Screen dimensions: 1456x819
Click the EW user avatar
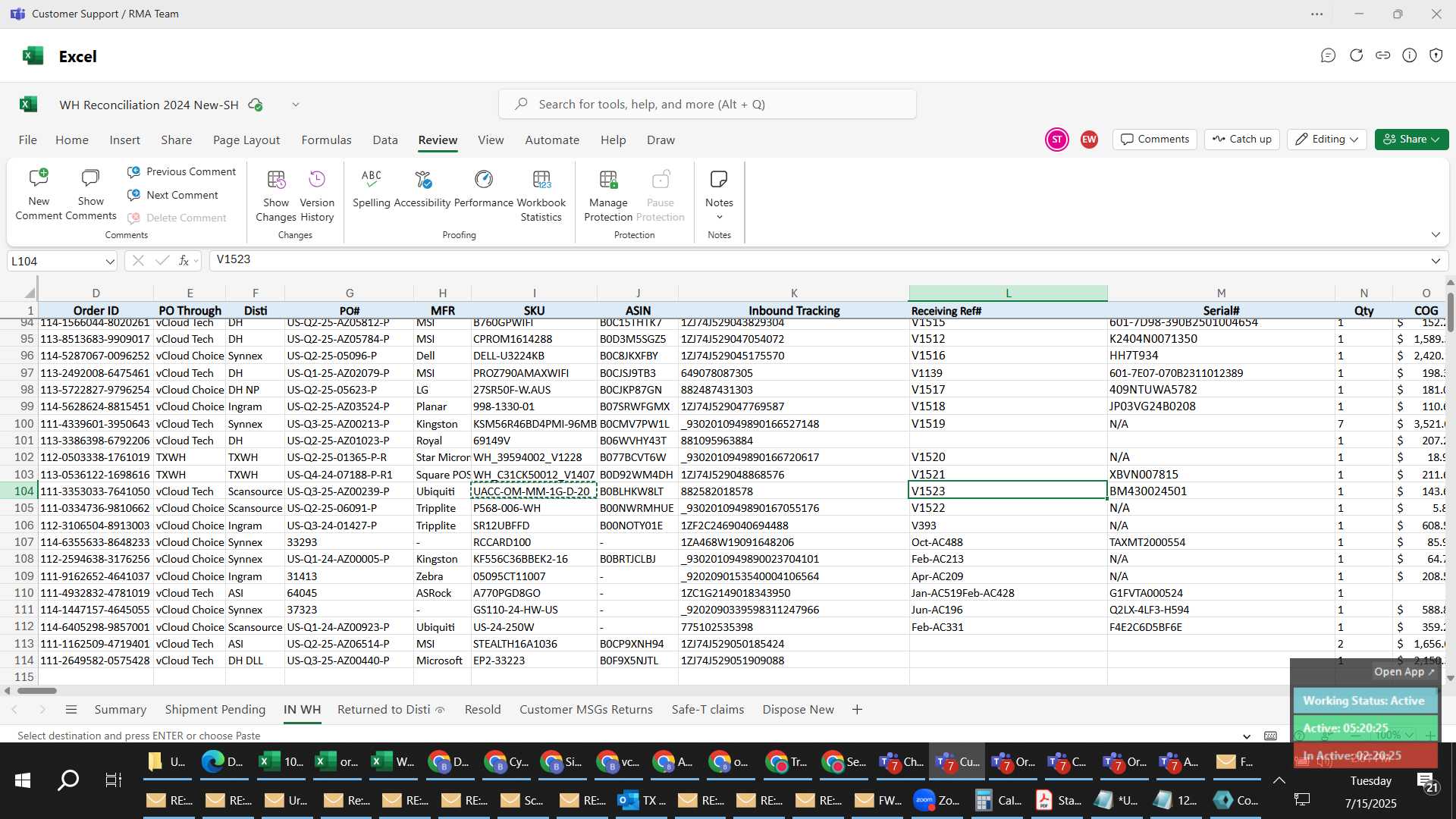point(1089,140)
